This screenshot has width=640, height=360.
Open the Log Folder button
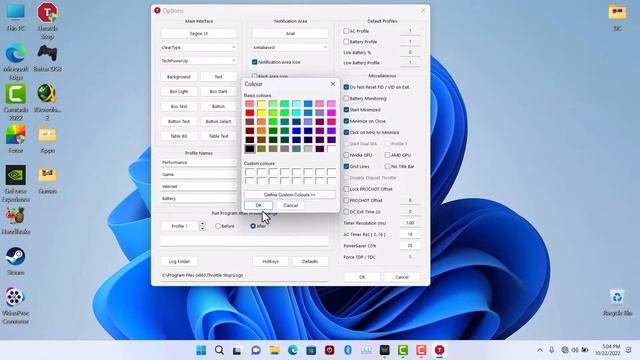click(x=179, y=261)
